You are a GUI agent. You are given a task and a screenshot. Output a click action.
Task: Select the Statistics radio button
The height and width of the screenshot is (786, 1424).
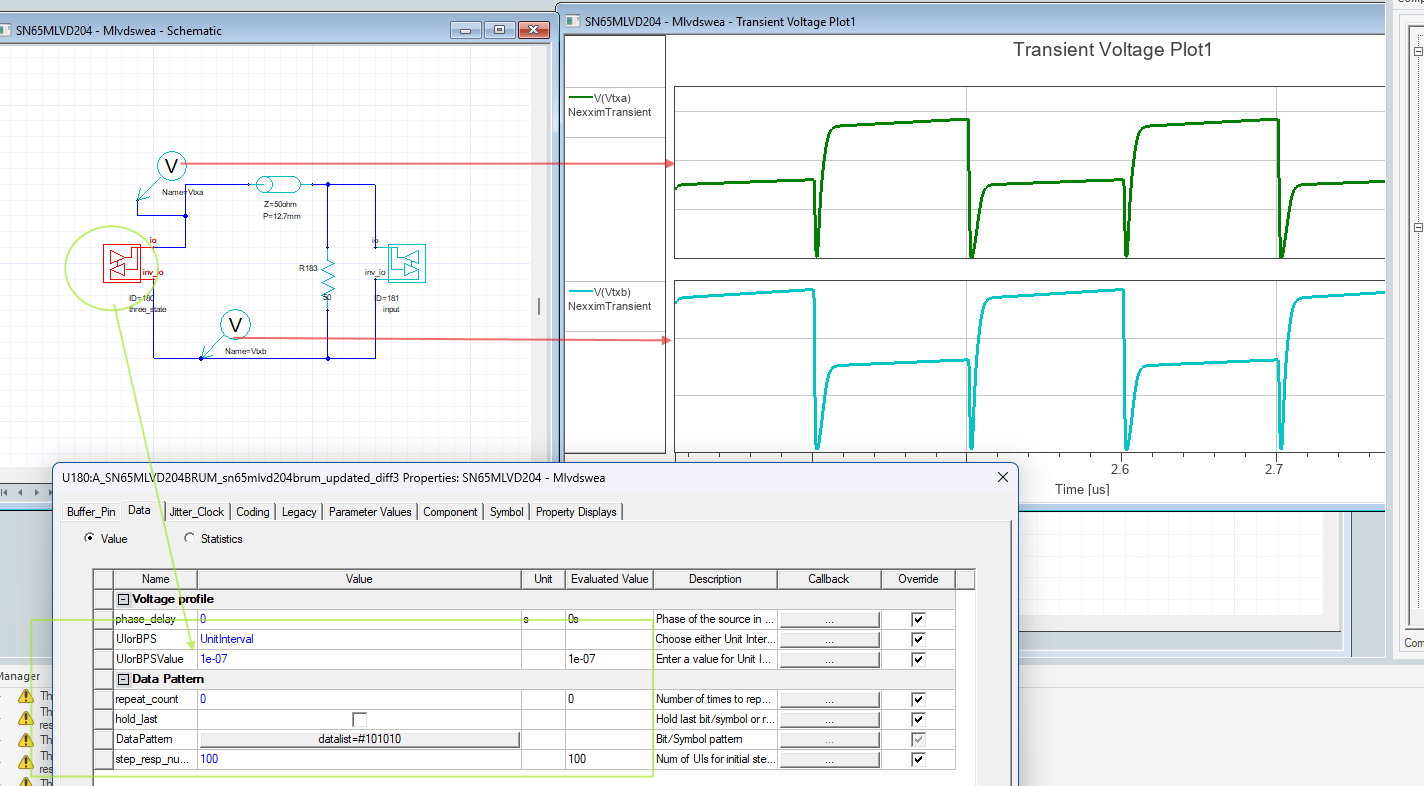coord(190,539)
